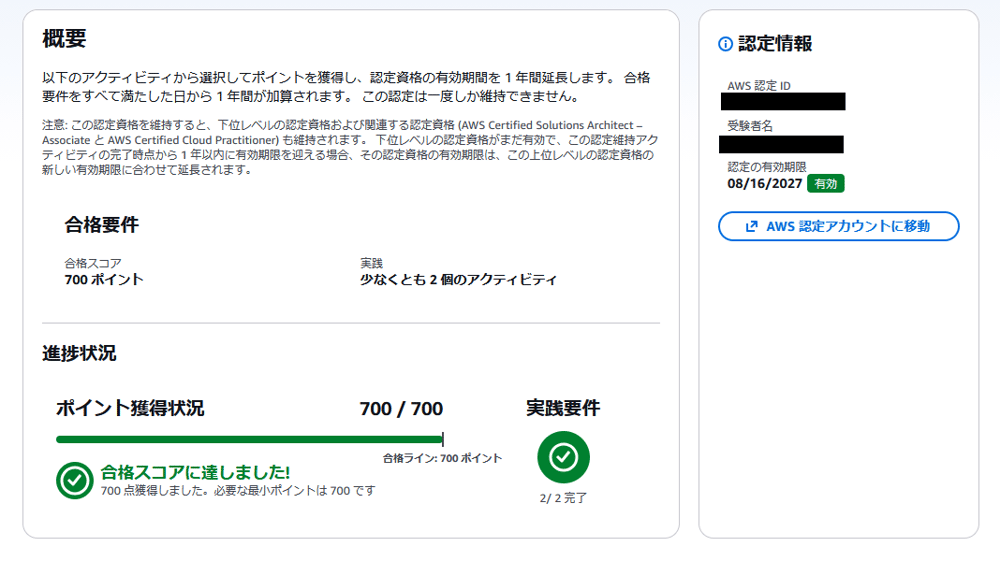This screenshot has height=561, width=1000.
Task: Click the 認定情報 panel heading
Action: [775, 44]
